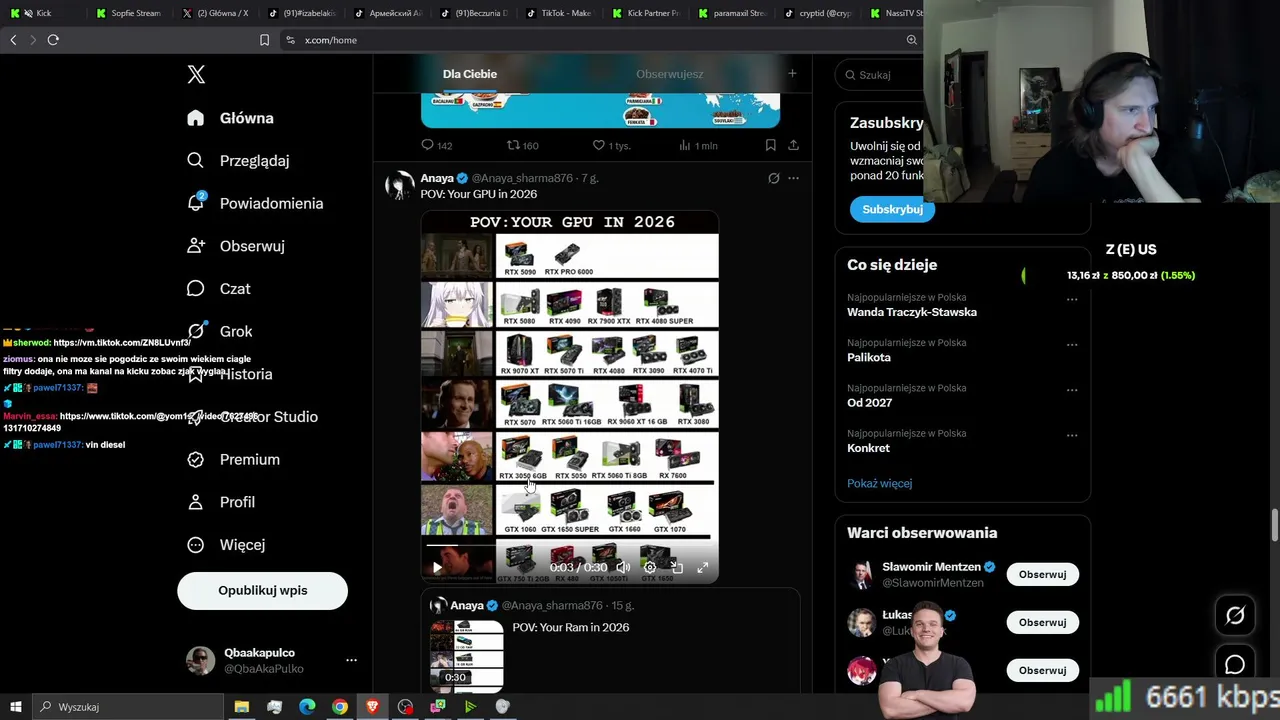Bookmark this page in the address bar
This screenshot has height=720, width=1280.
pyautogui.click(x=264, y=40)
